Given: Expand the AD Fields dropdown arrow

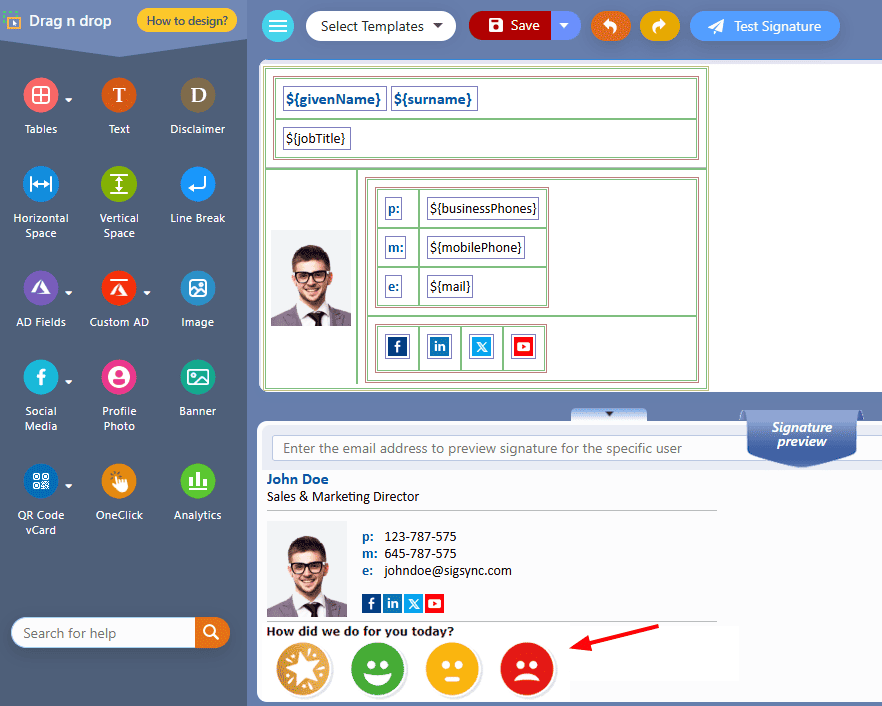Looking at the screenshot, I should (69, 293).
